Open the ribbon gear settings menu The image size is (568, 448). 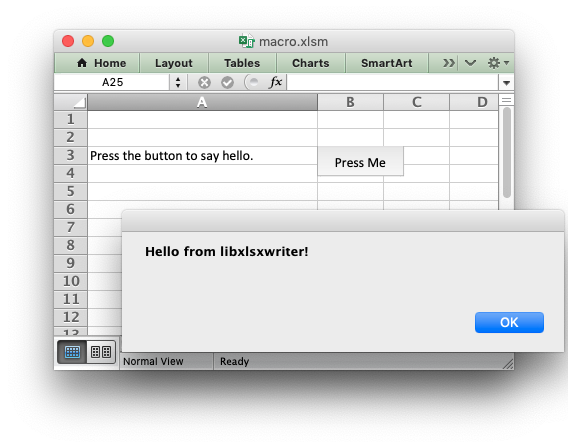(498, 63)
